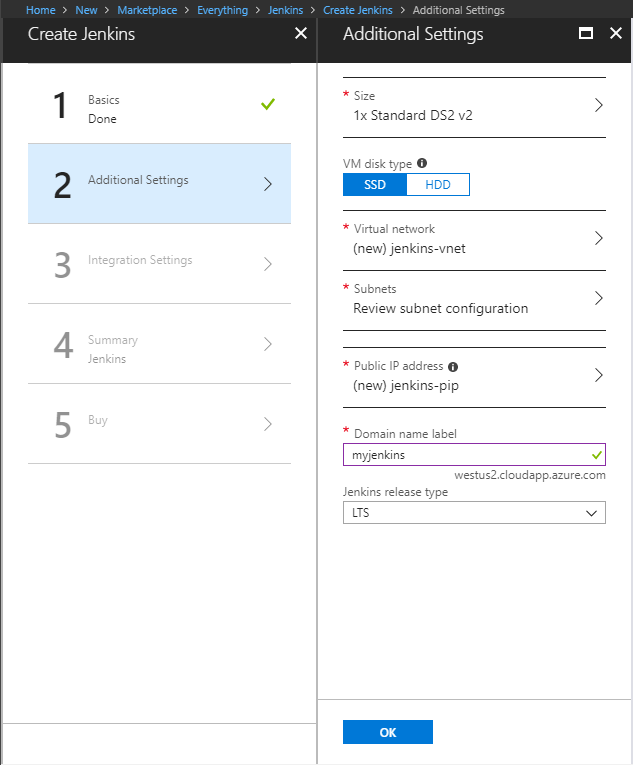Image resolution: width=633 pixels, height=765 pixels.
Task: Expand Public IP address jenkins-pip
Action: [474, 377]
